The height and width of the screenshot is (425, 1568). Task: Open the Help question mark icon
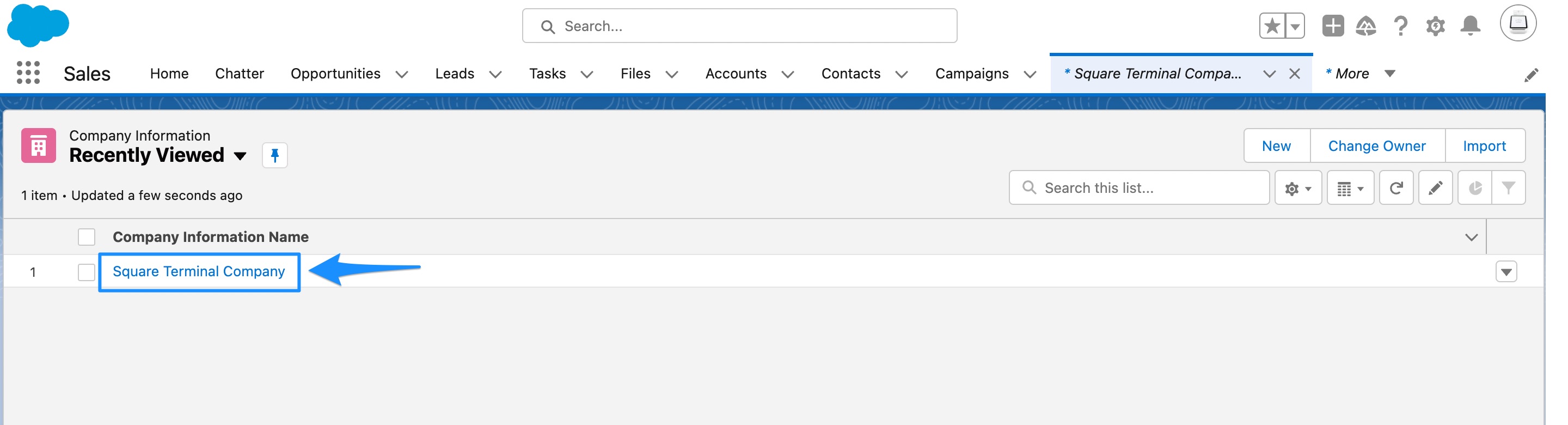1401,26
